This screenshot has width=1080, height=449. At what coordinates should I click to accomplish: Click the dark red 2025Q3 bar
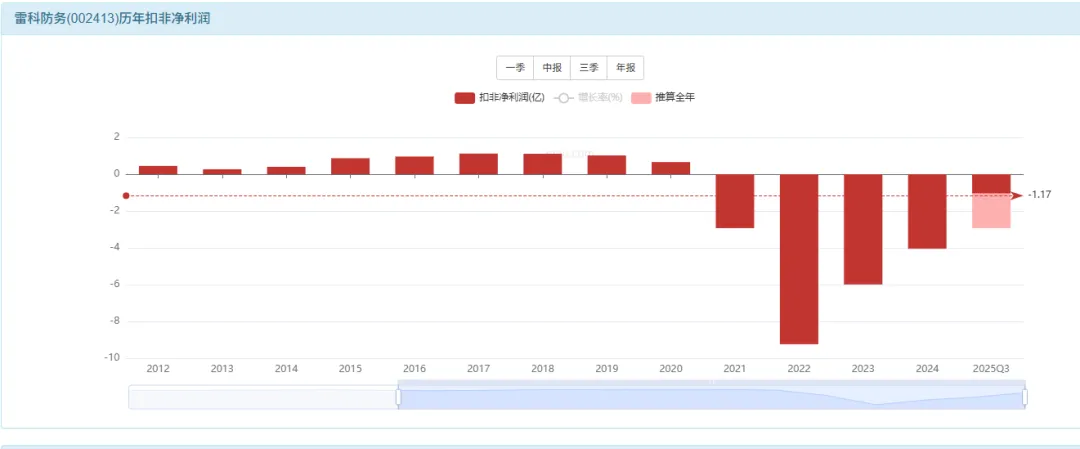[x=991, y=184]
